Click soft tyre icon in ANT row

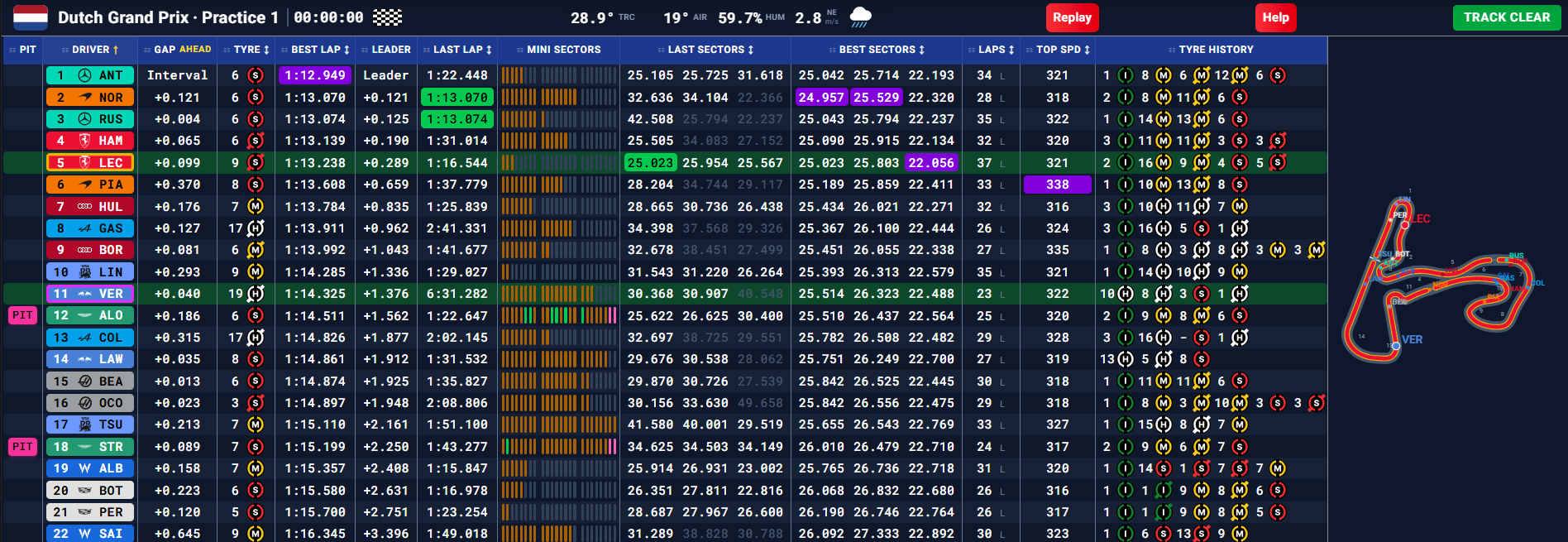point(256,75)
